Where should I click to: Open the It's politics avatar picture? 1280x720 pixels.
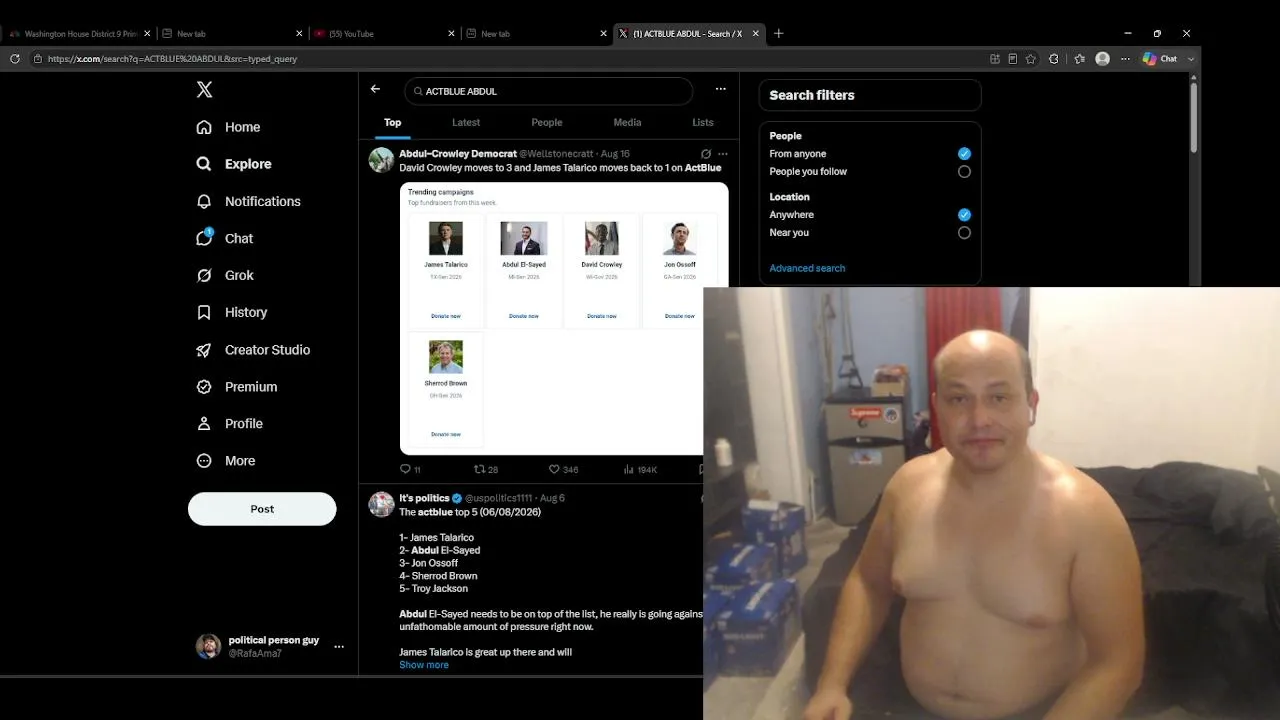[x=381, y=504]
